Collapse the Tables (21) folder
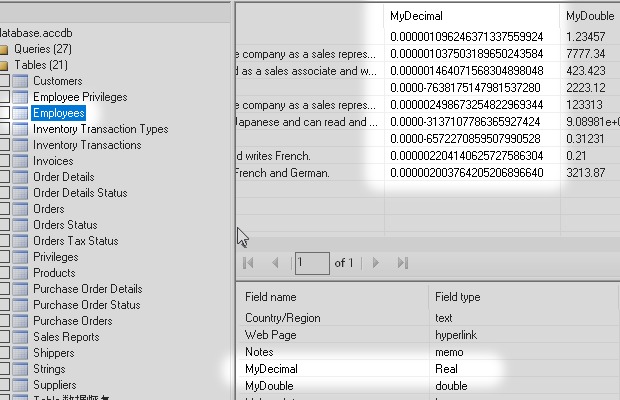 point(4,65)
